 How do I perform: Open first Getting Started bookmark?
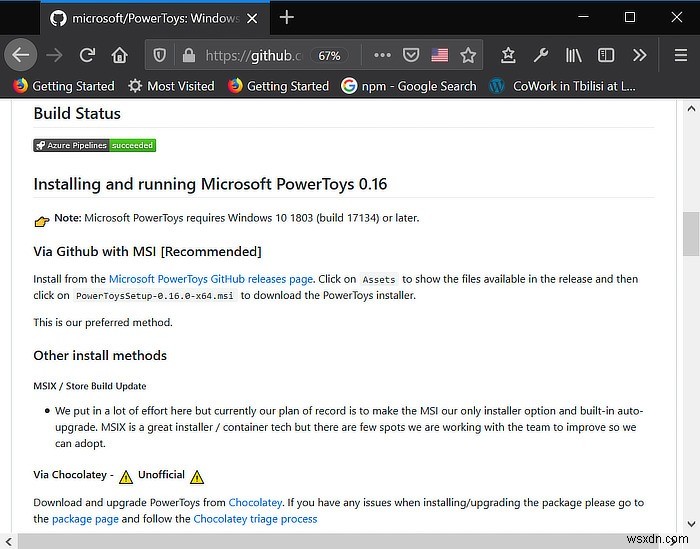pyautogui.click(x=63, y=86)
